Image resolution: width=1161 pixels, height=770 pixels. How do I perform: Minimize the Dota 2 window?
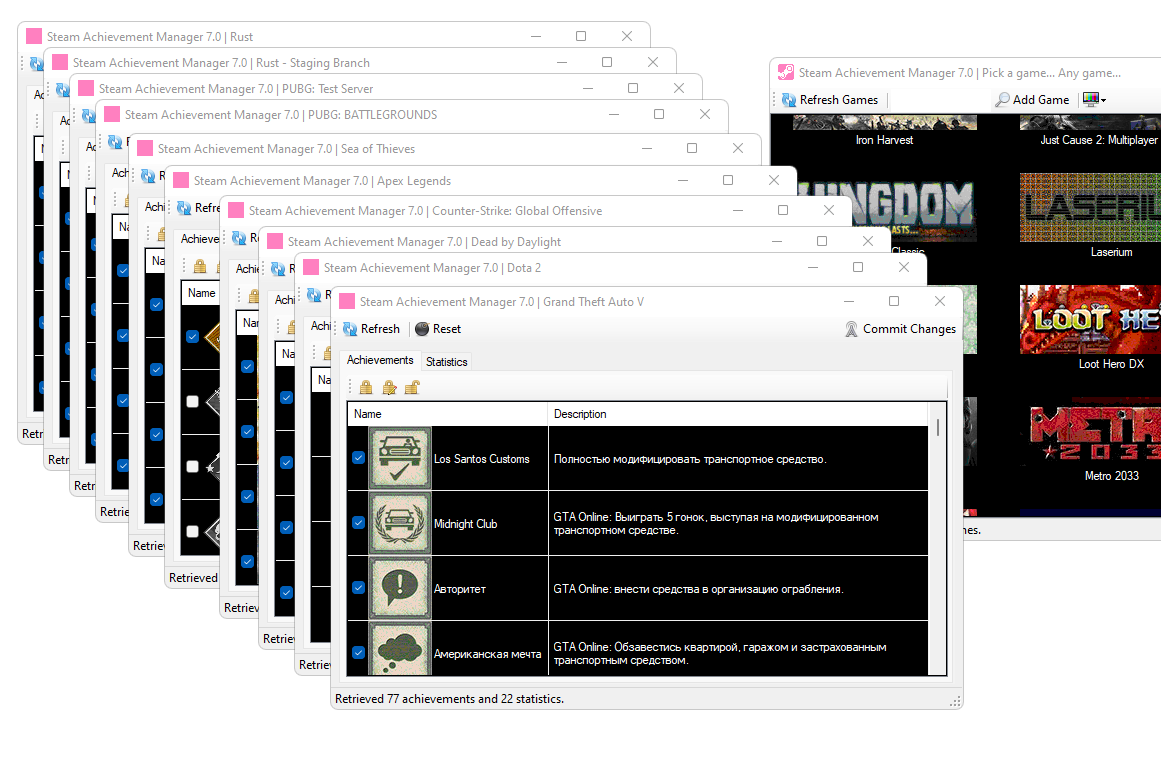tap(813, 267)
